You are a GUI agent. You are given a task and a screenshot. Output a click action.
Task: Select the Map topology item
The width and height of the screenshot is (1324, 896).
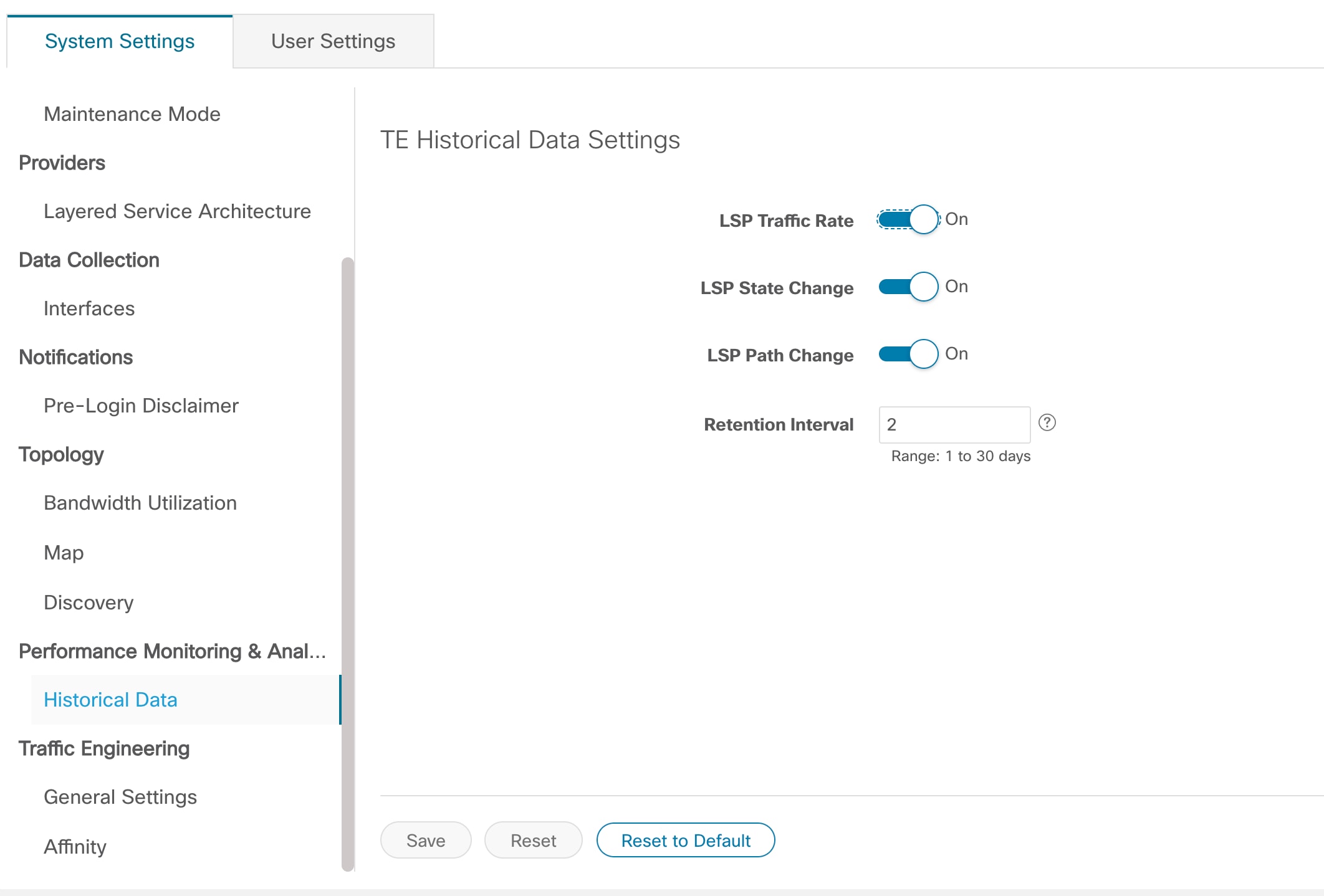64,553
